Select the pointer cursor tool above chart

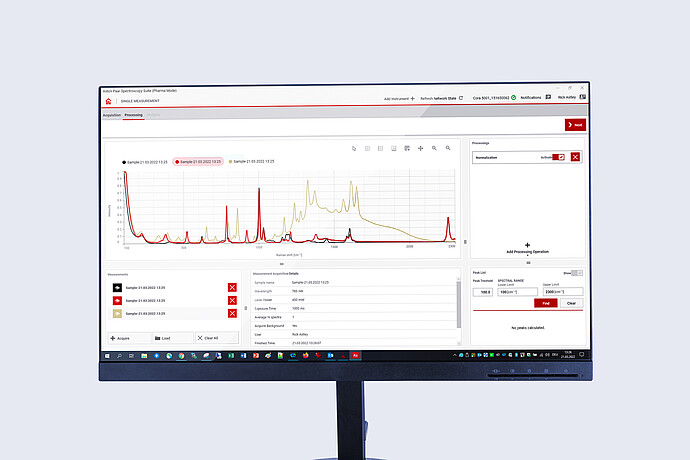point(354,148)
